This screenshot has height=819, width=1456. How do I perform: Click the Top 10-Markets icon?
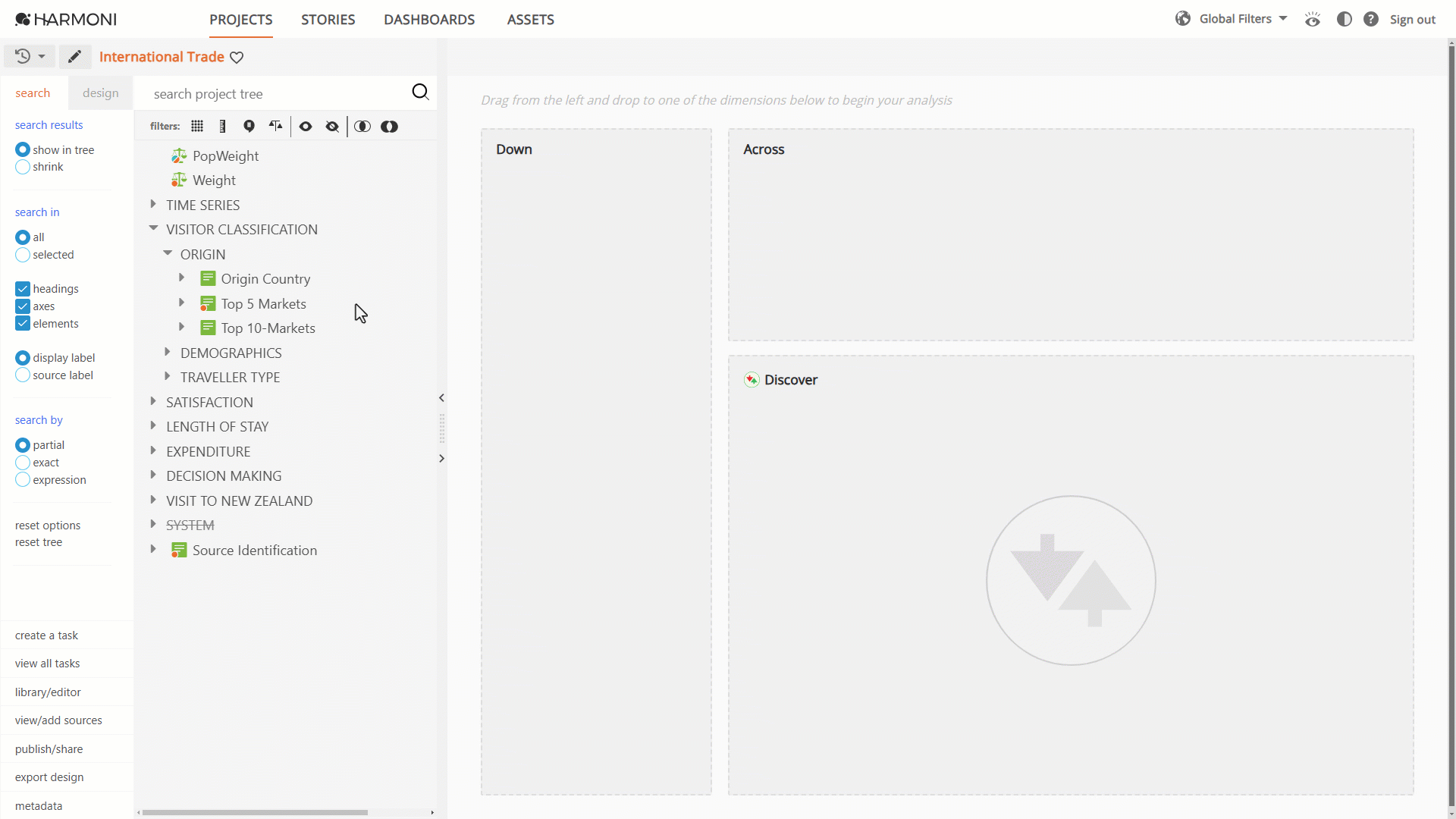coord(208,328)
